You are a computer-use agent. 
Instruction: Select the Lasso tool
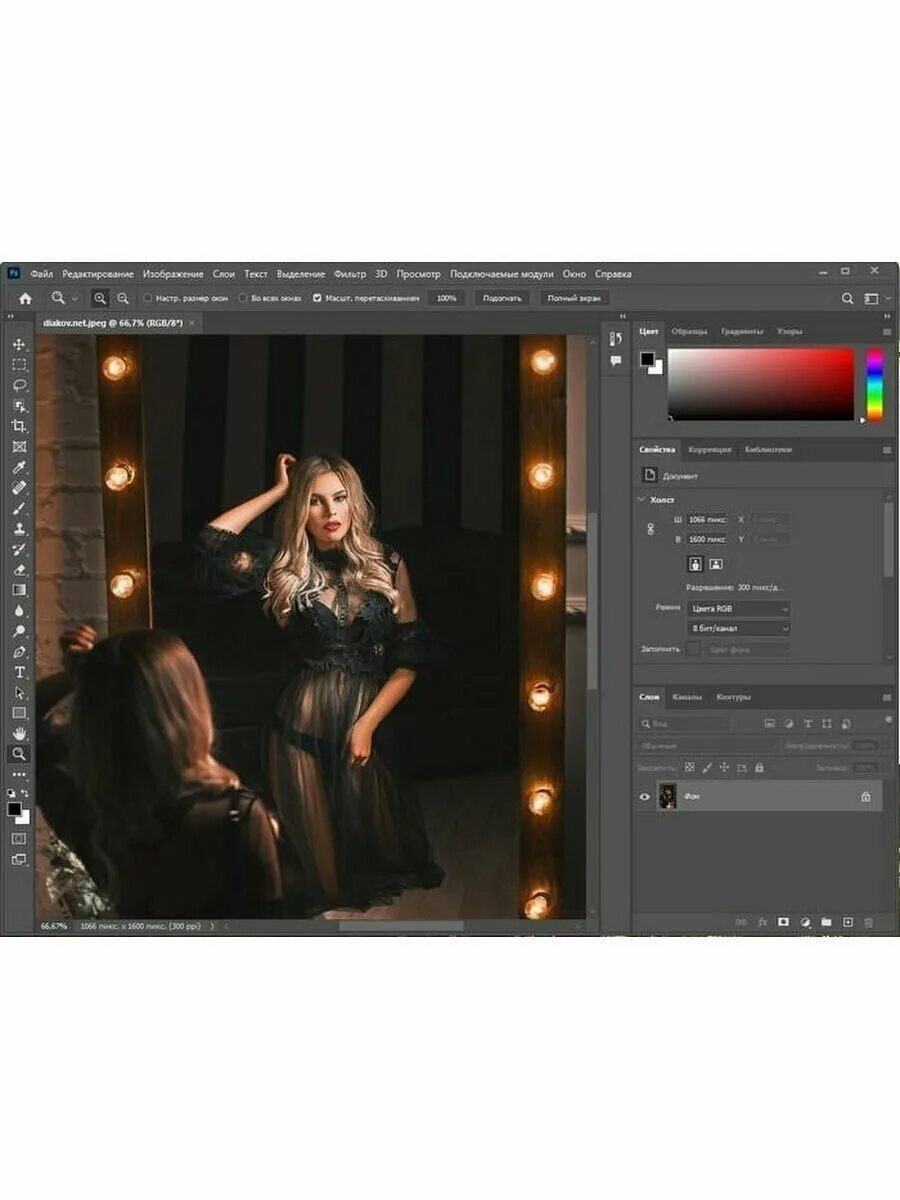point(19,385)
